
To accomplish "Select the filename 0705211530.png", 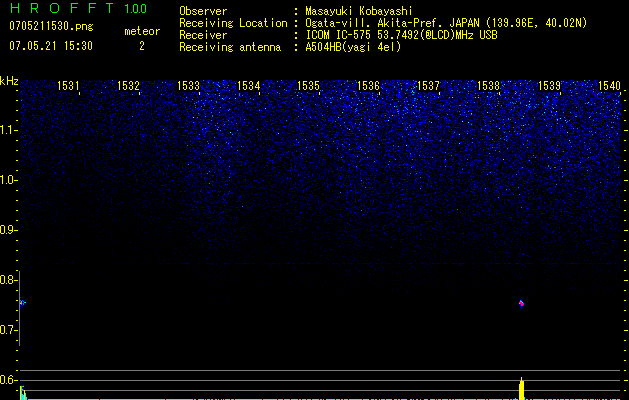I will (51, 26).
